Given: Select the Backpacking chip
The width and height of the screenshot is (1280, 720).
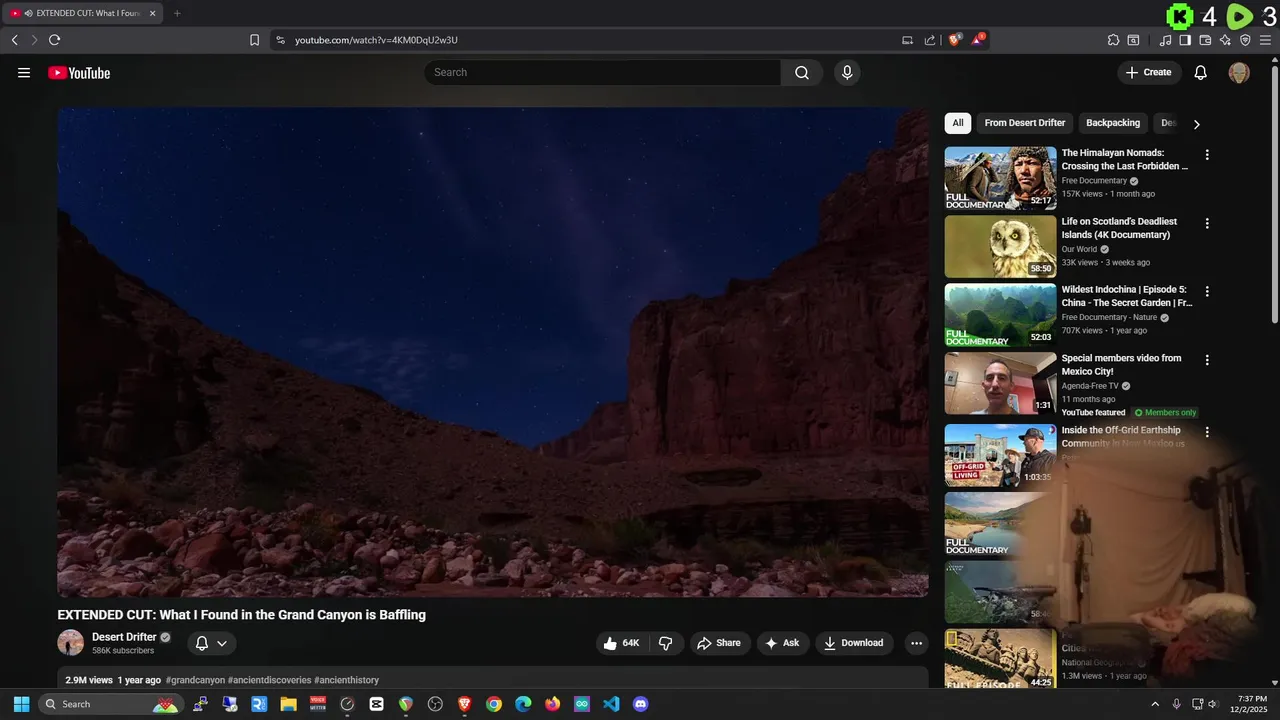Looking at the screenshot, I should tap(1113, 123).
